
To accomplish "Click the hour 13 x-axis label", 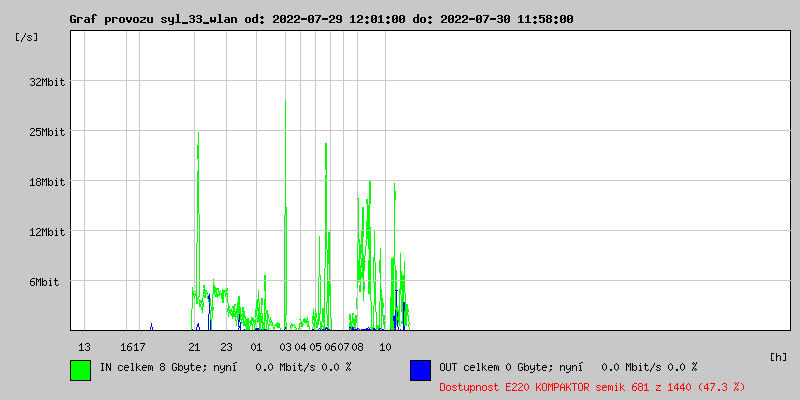I will coord(85,347).
